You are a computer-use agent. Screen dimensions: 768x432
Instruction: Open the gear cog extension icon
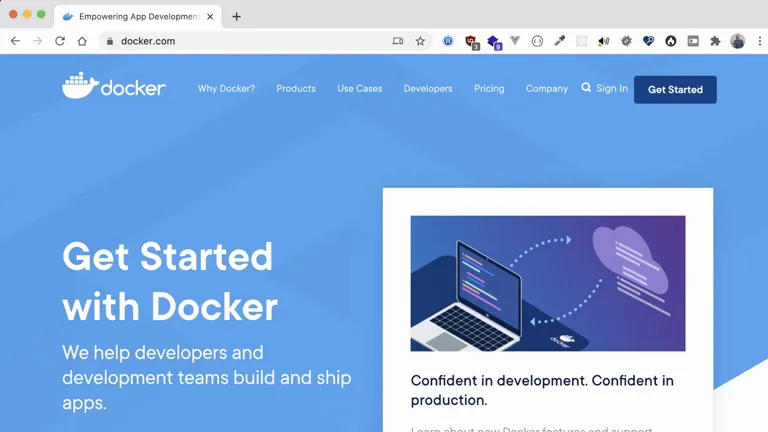(x=626, y=41)
